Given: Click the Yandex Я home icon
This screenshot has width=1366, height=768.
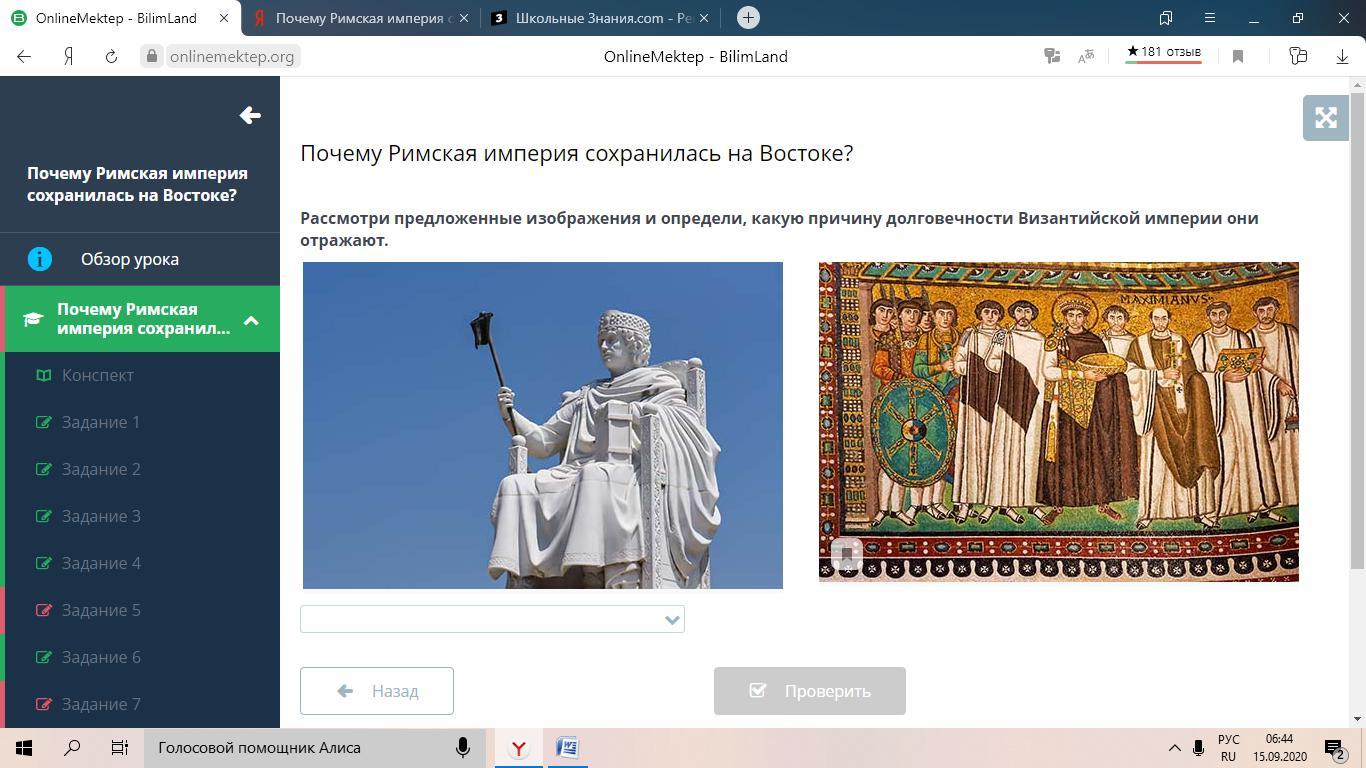Looking at the screenshot, I should (x=68, y=56).
